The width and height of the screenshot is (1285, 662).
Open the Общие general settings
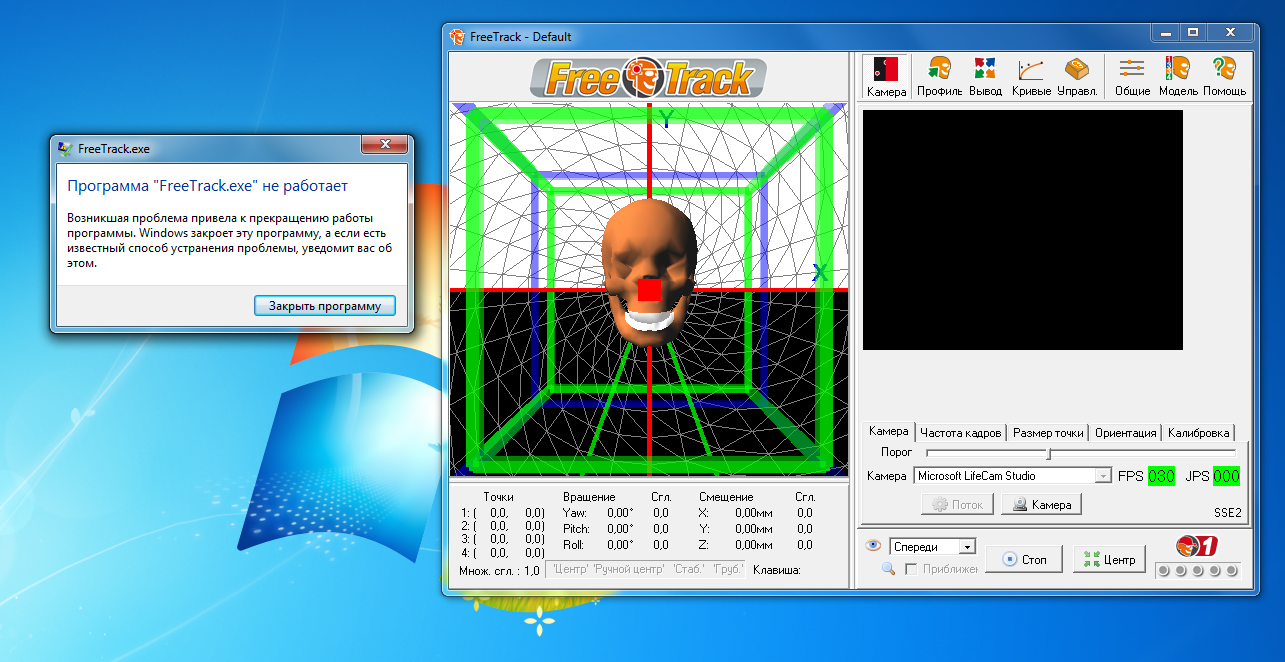[1132, 76]
